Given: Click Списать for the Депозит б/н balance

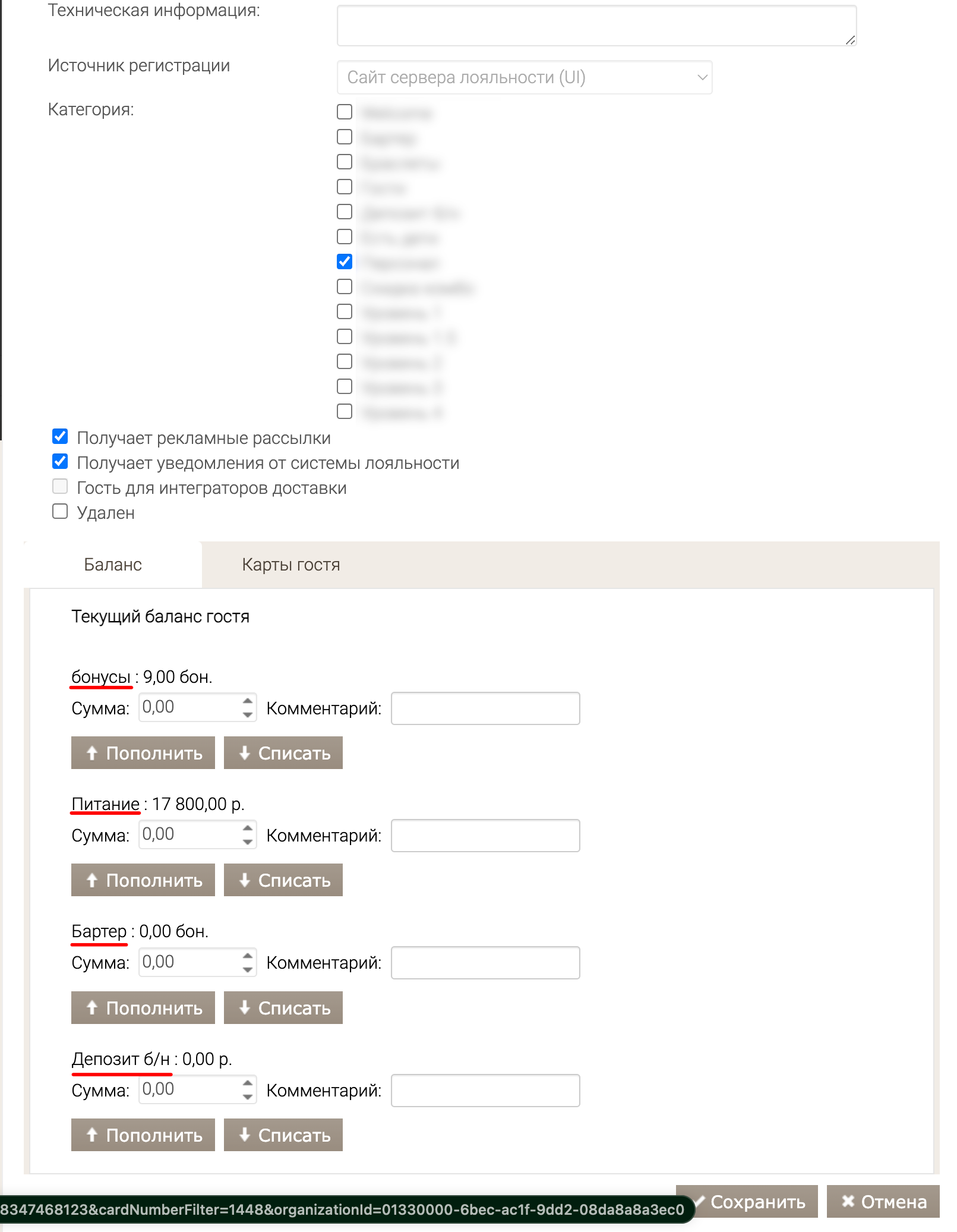Looking at the screenshot, I should pos(283,1135).
